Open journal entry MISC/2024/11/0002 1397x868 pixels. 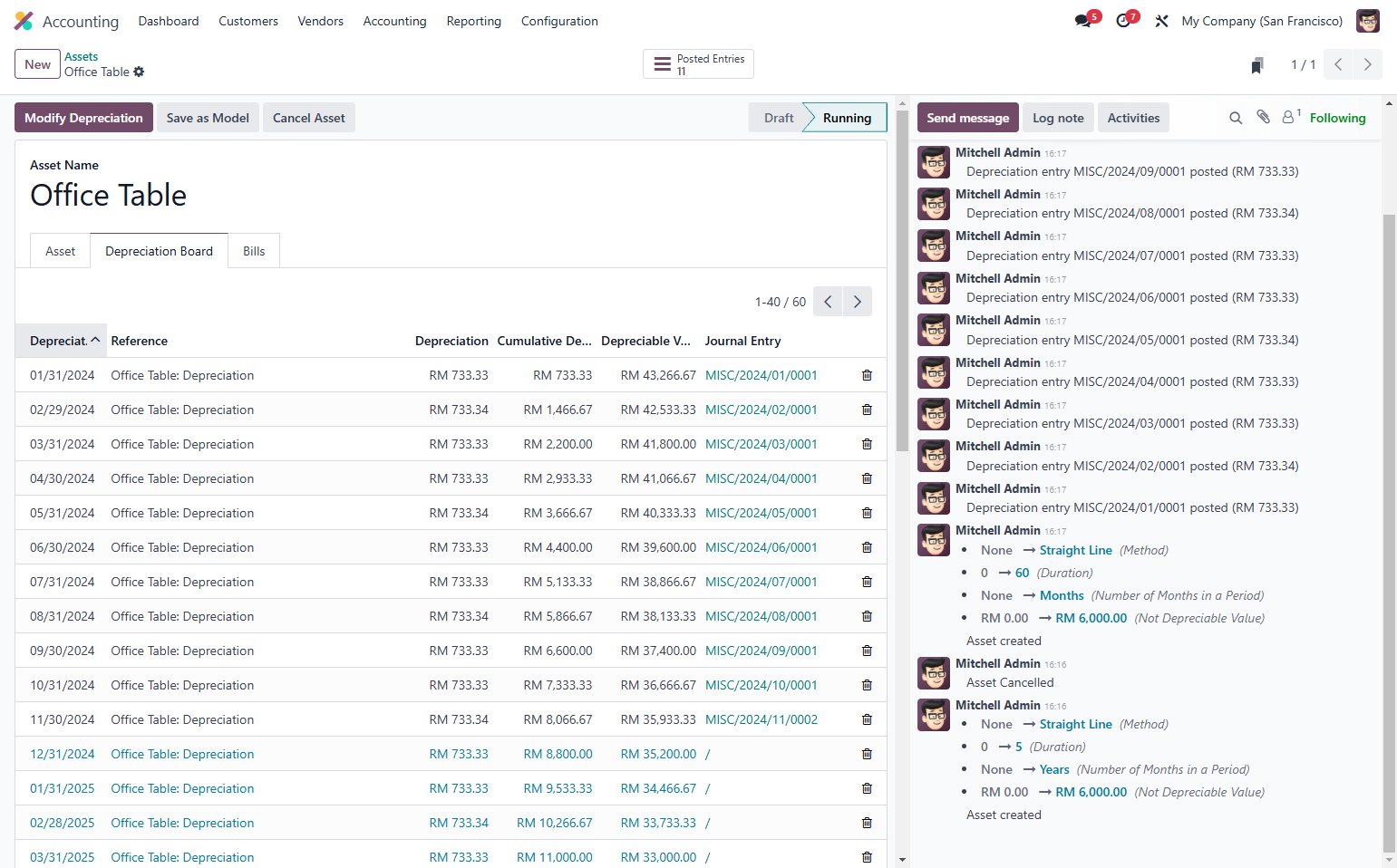[762, 719]
